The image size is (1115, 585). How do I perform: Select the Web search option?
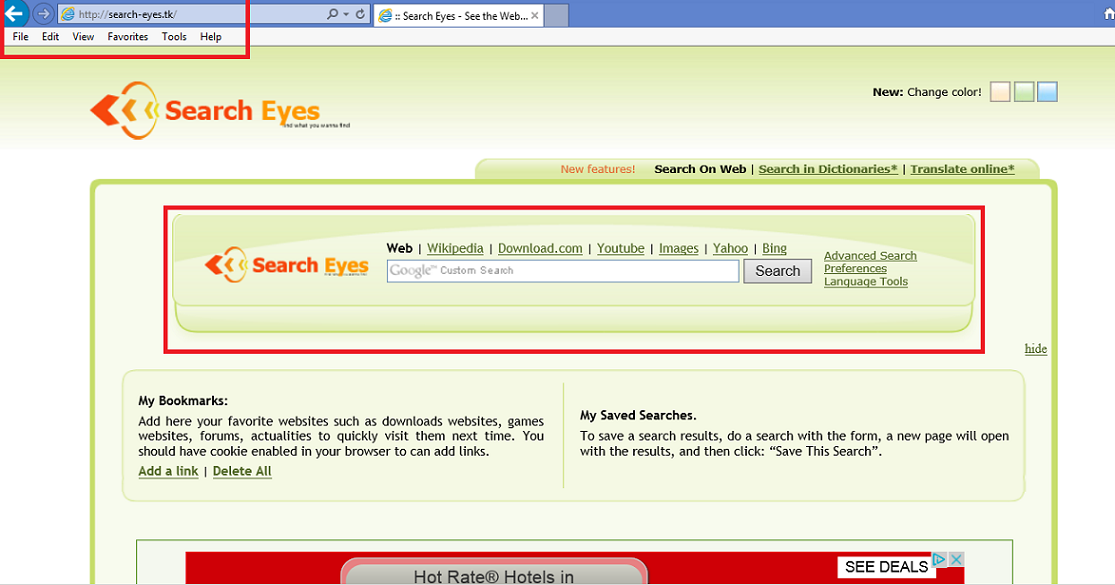tap(400, 248)
